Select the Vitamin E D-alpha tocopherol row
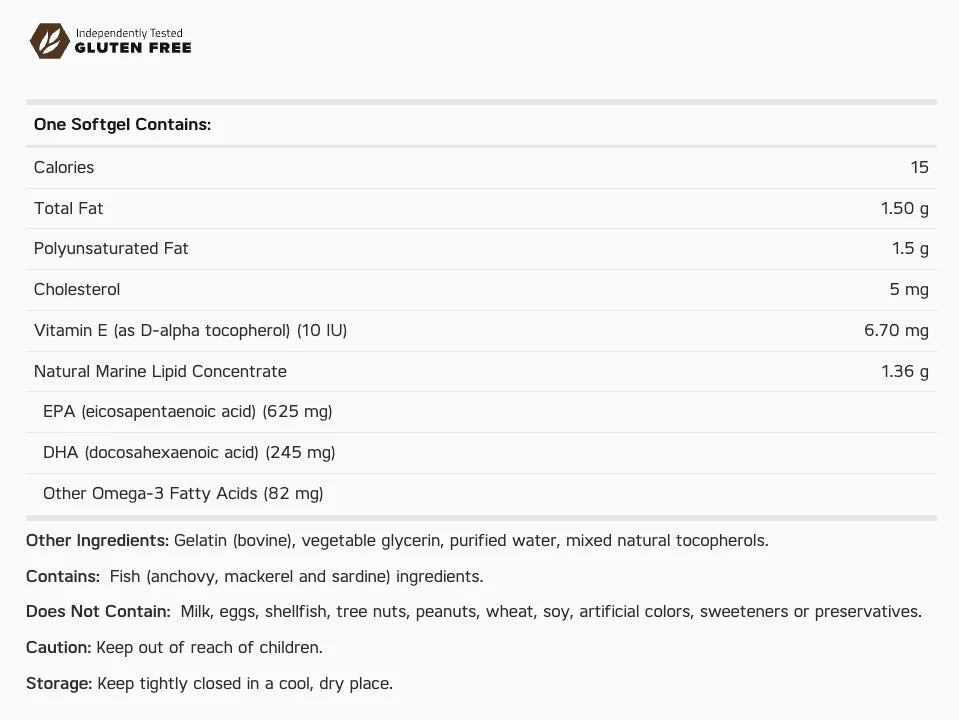The height and width of the screenshot is (720, 959). coord(481,331)
